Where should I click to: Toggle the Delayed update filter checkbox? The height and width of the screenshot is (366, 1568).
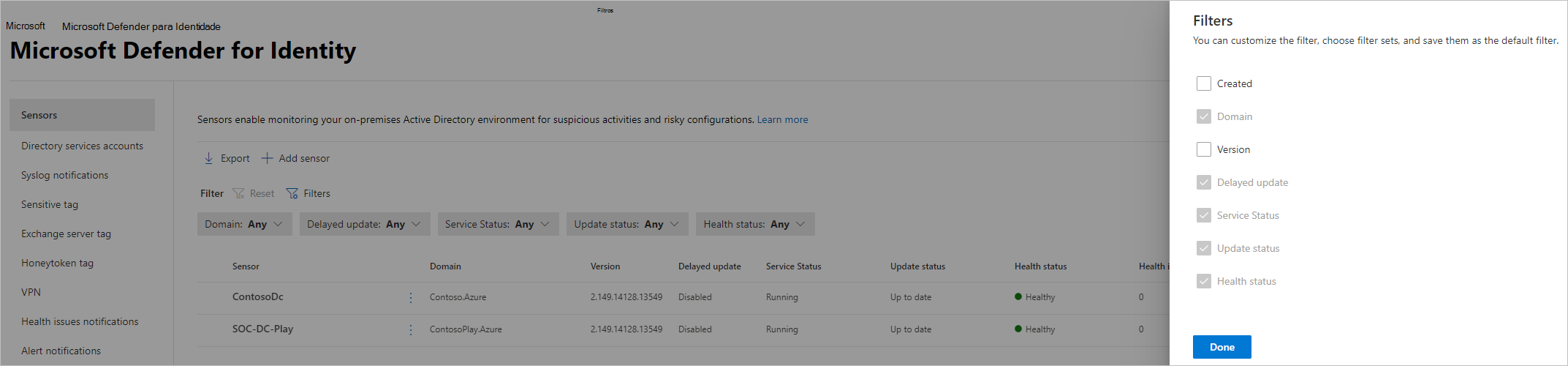tap(1204, 182)
